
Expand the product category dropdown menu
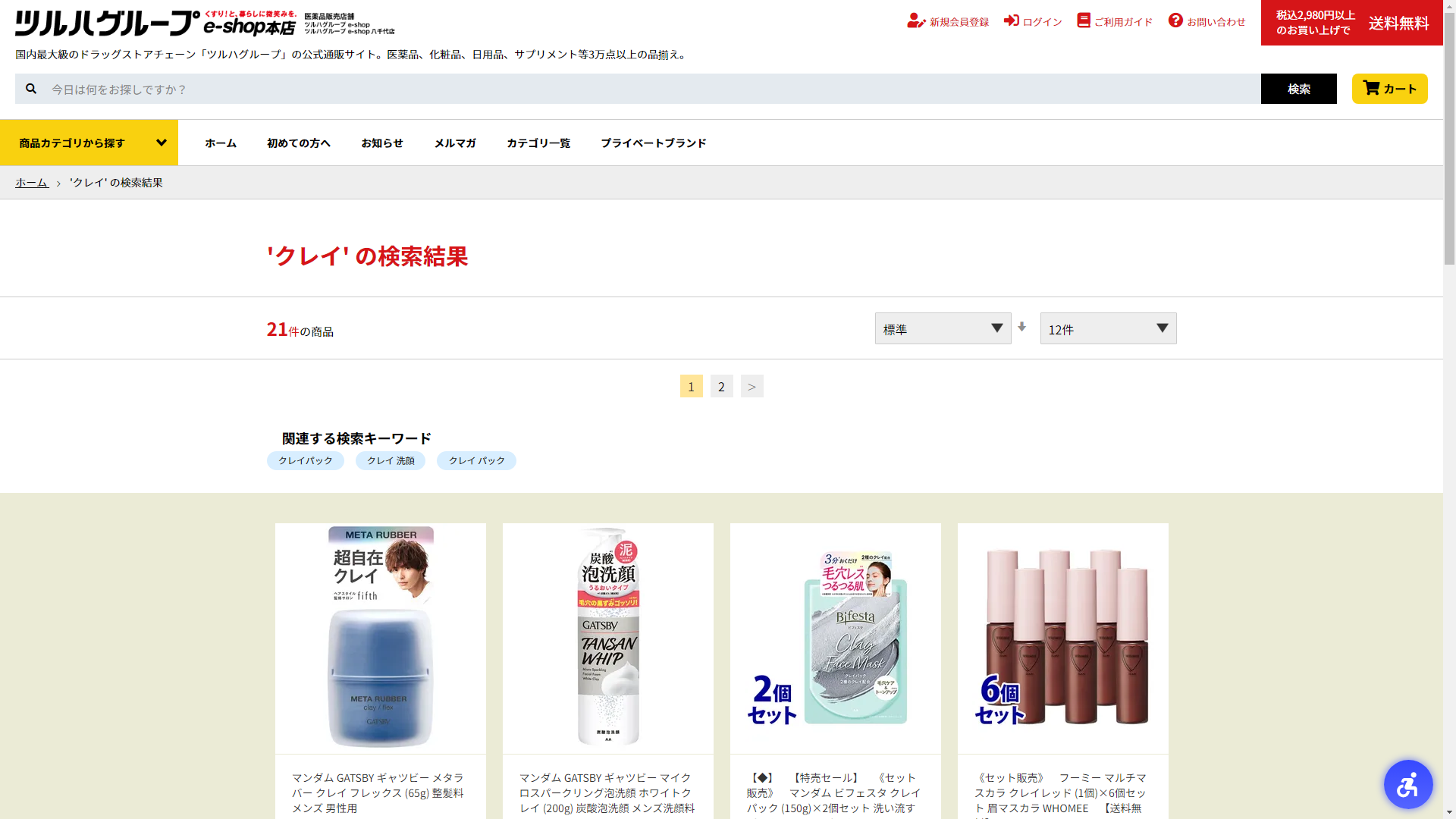(x=89, y=143)
